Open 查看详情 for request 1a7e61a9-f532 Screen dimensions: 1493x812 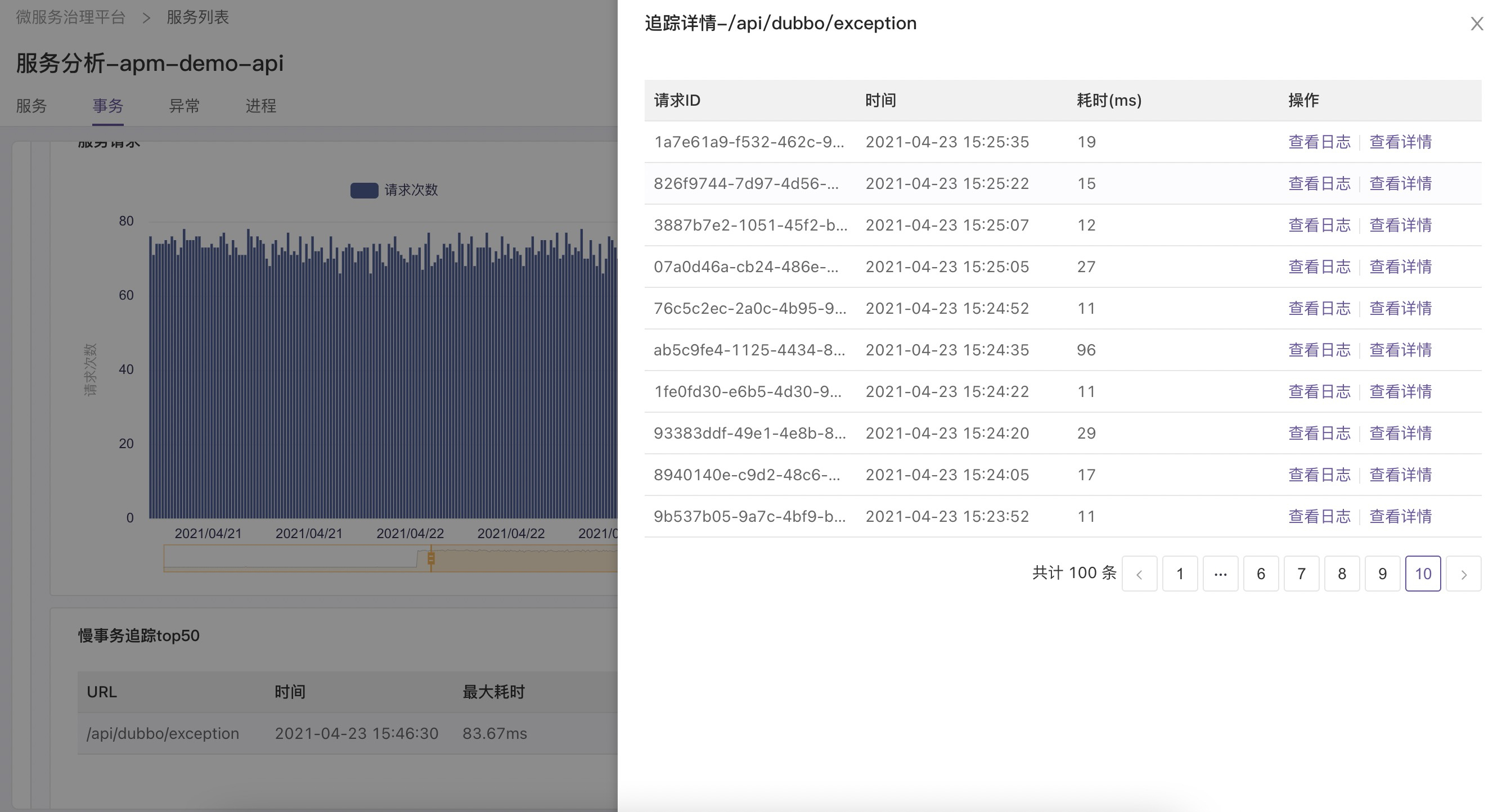click(1401, 142)
